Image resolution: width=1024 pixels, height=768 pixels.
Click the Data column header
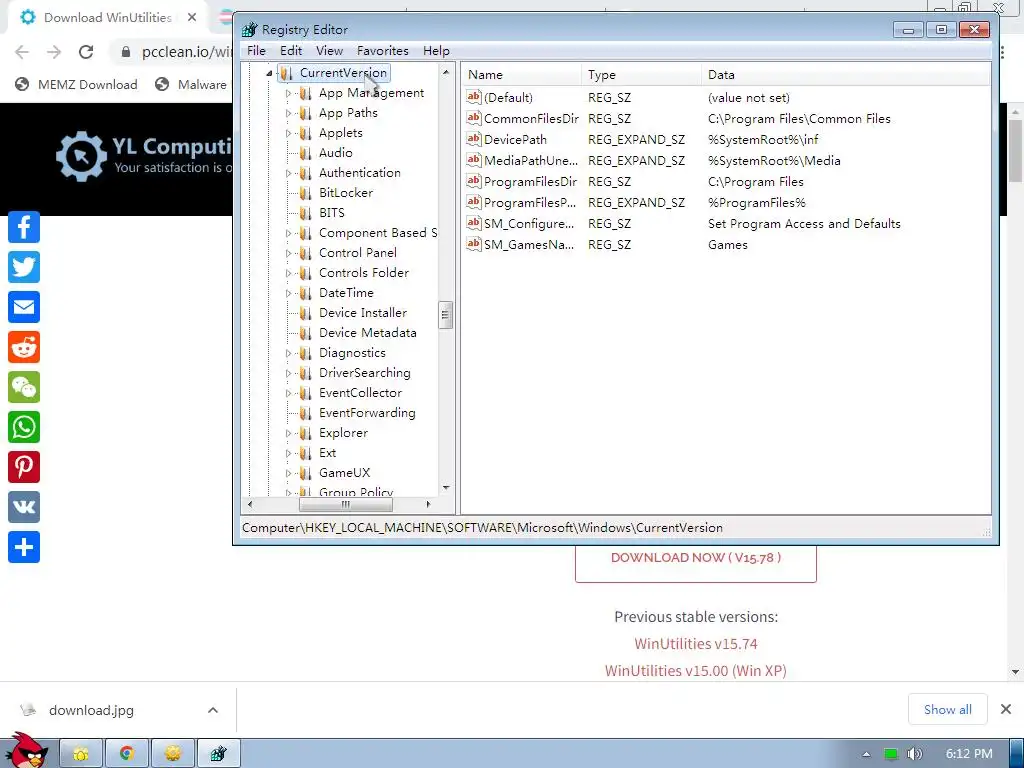pyautogui.click(x=846, y=74)
